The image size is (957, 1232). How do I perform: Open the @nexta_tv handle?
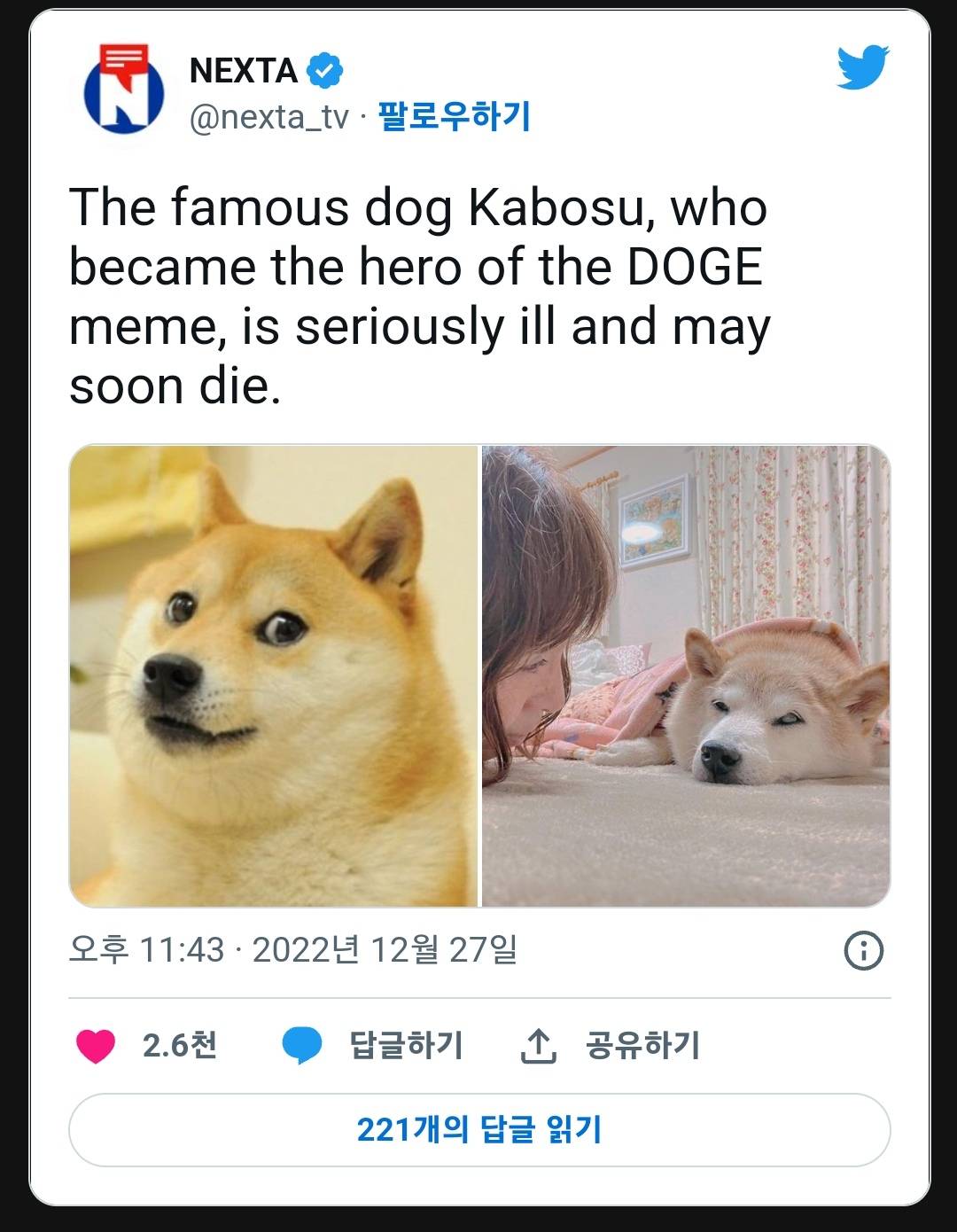(x=269, y=117)
